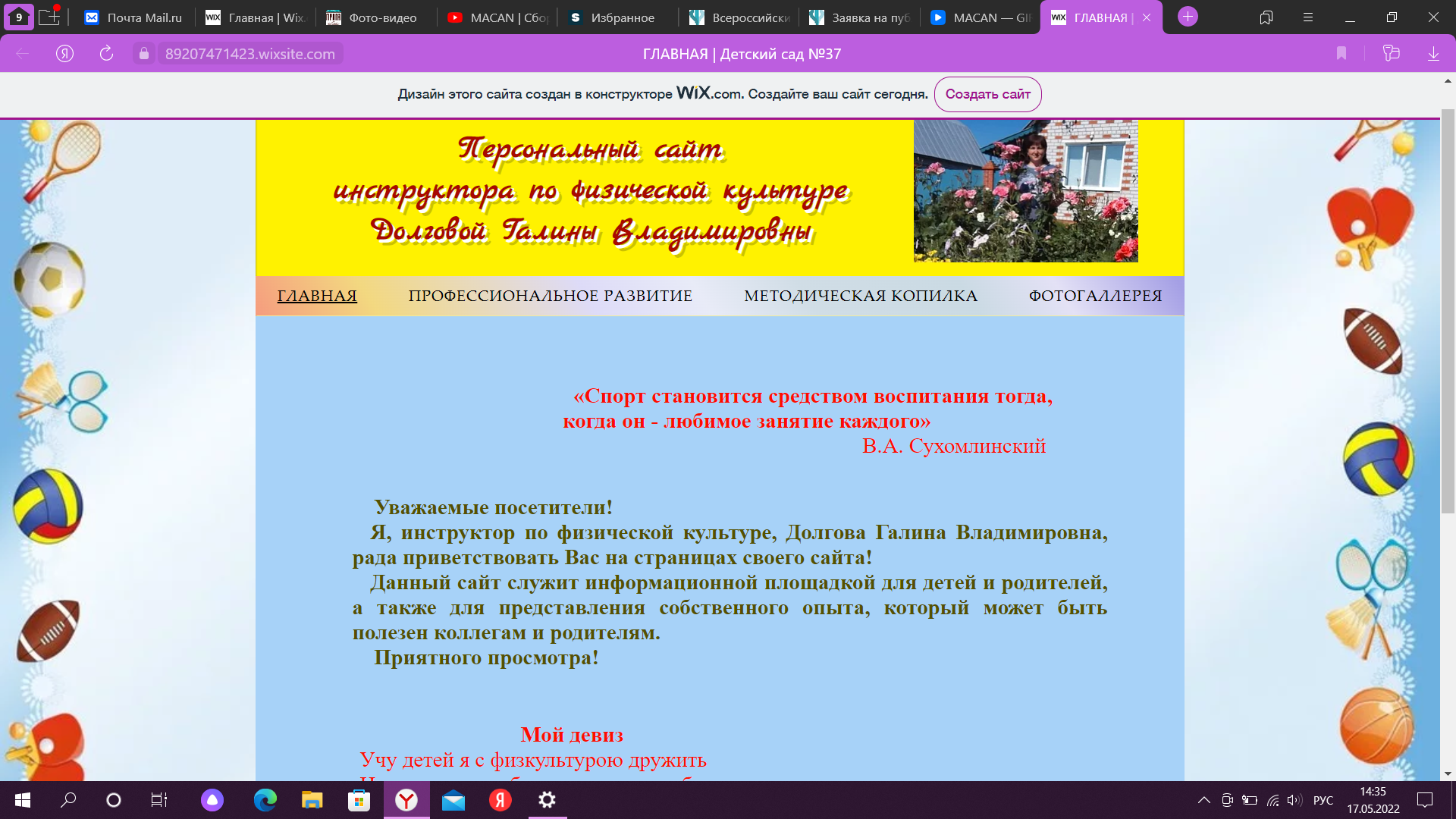Click the Создать сайт button

tap(987, 94)
